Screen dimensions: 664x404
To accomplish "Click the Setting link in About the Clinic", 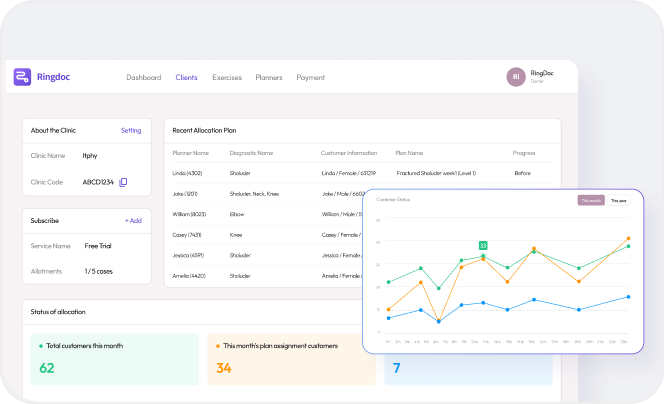I will (131, 130).
